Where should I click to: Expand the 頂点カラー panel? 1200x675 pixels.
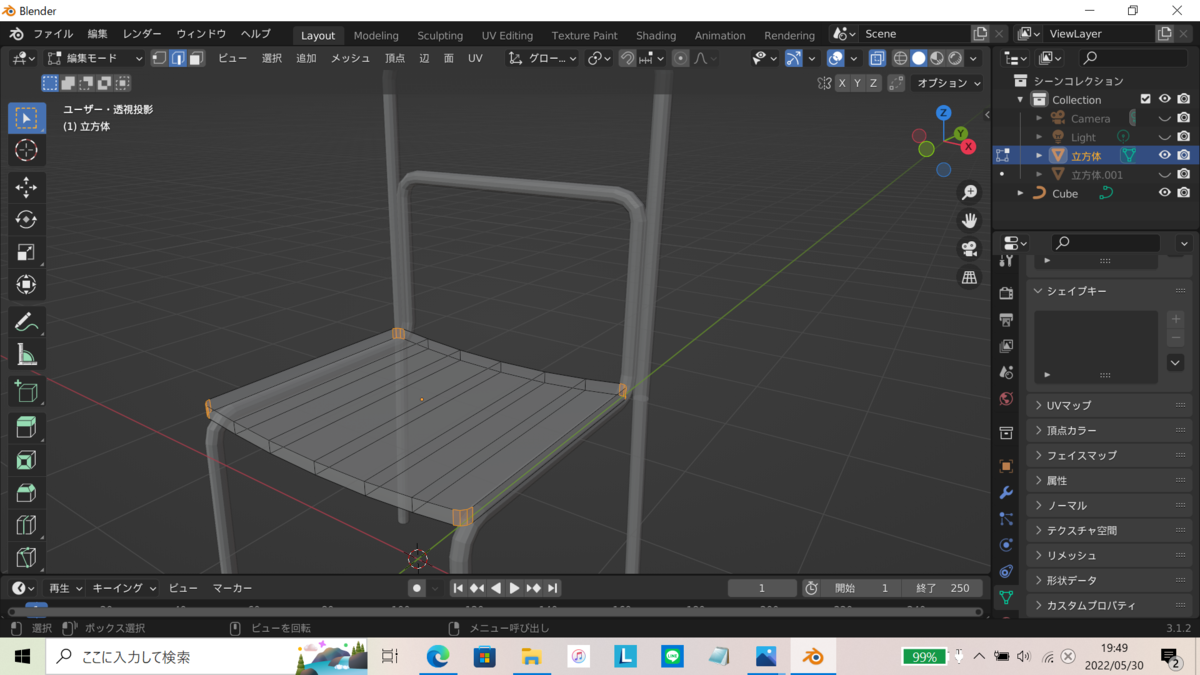(1110, 430)
